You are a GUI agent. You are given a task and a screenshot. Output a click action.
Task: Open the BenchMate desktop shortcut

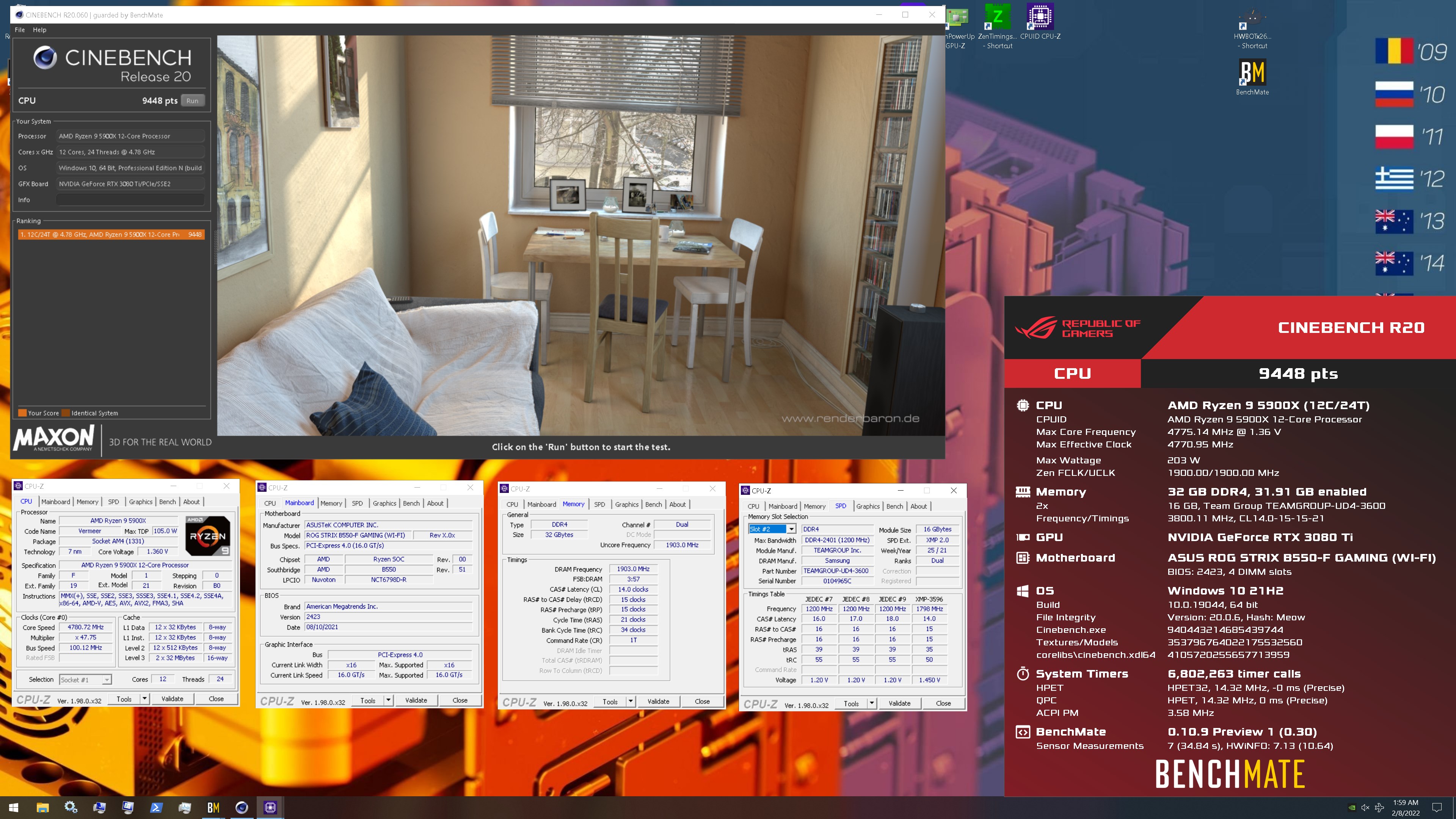click(x=1252, y=77)
